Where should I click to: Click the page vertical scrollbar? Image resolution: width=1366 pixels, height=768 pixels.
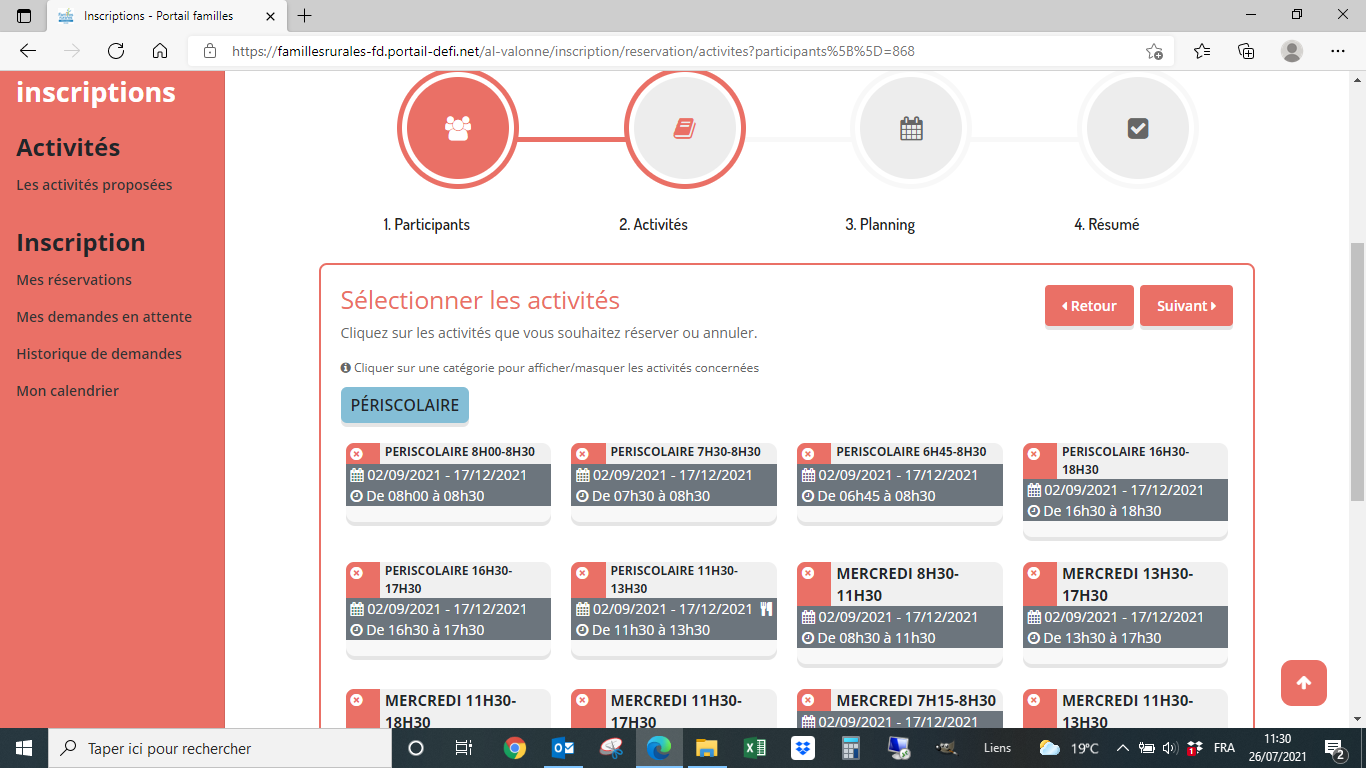point(1356,370)
